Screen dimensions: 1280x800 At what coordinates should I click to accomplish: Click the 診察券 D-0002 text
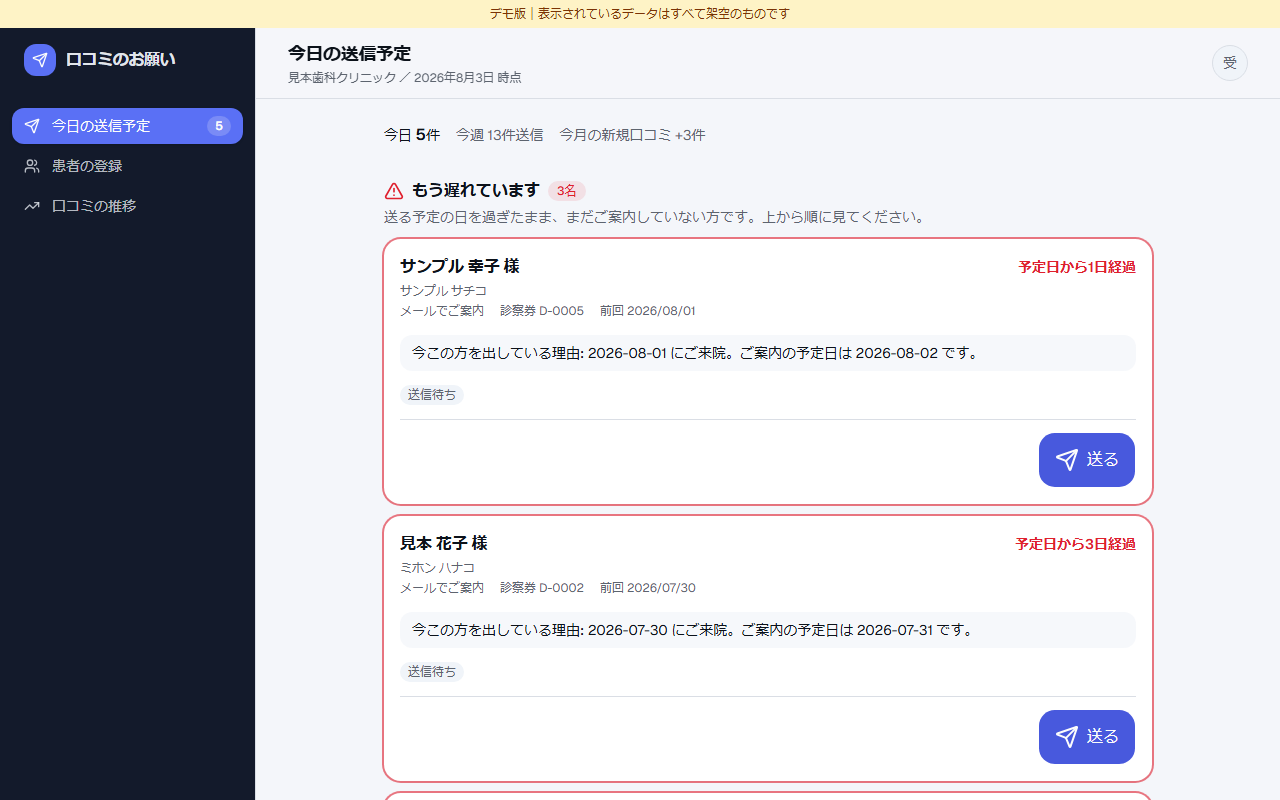[542, 588]
